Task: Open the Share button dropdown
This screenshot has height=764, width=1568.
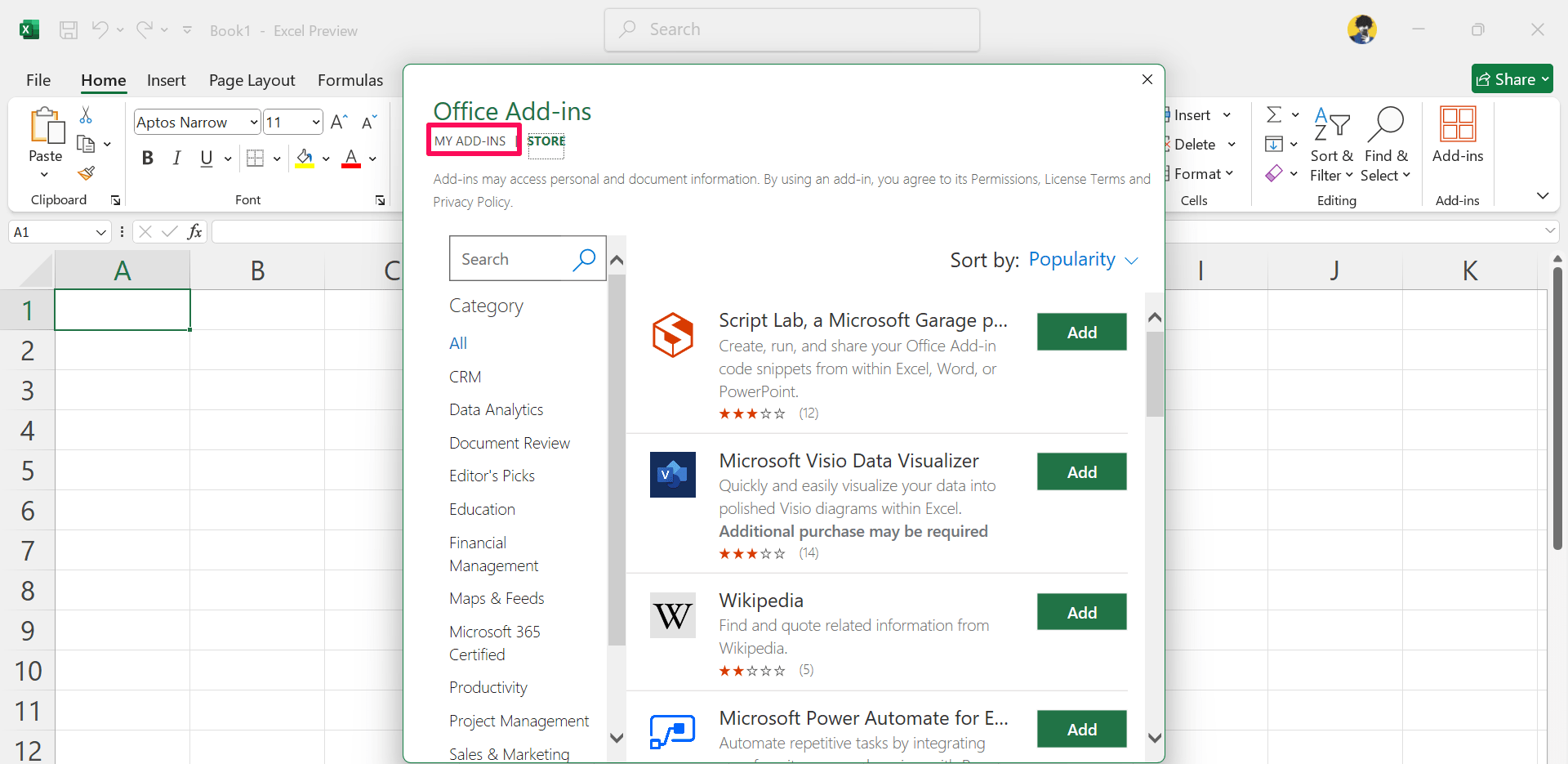Action: click(1545, 79)
